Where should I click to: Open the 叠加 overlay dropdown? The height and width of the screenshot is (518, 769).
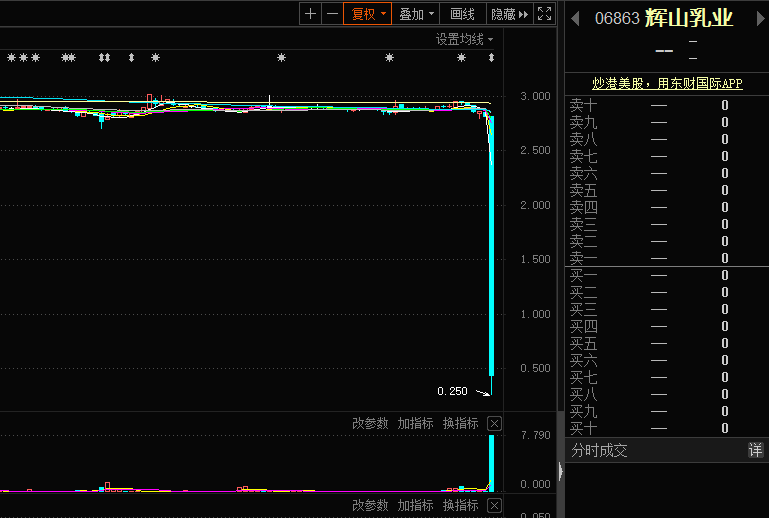click(x=417, y=14)
